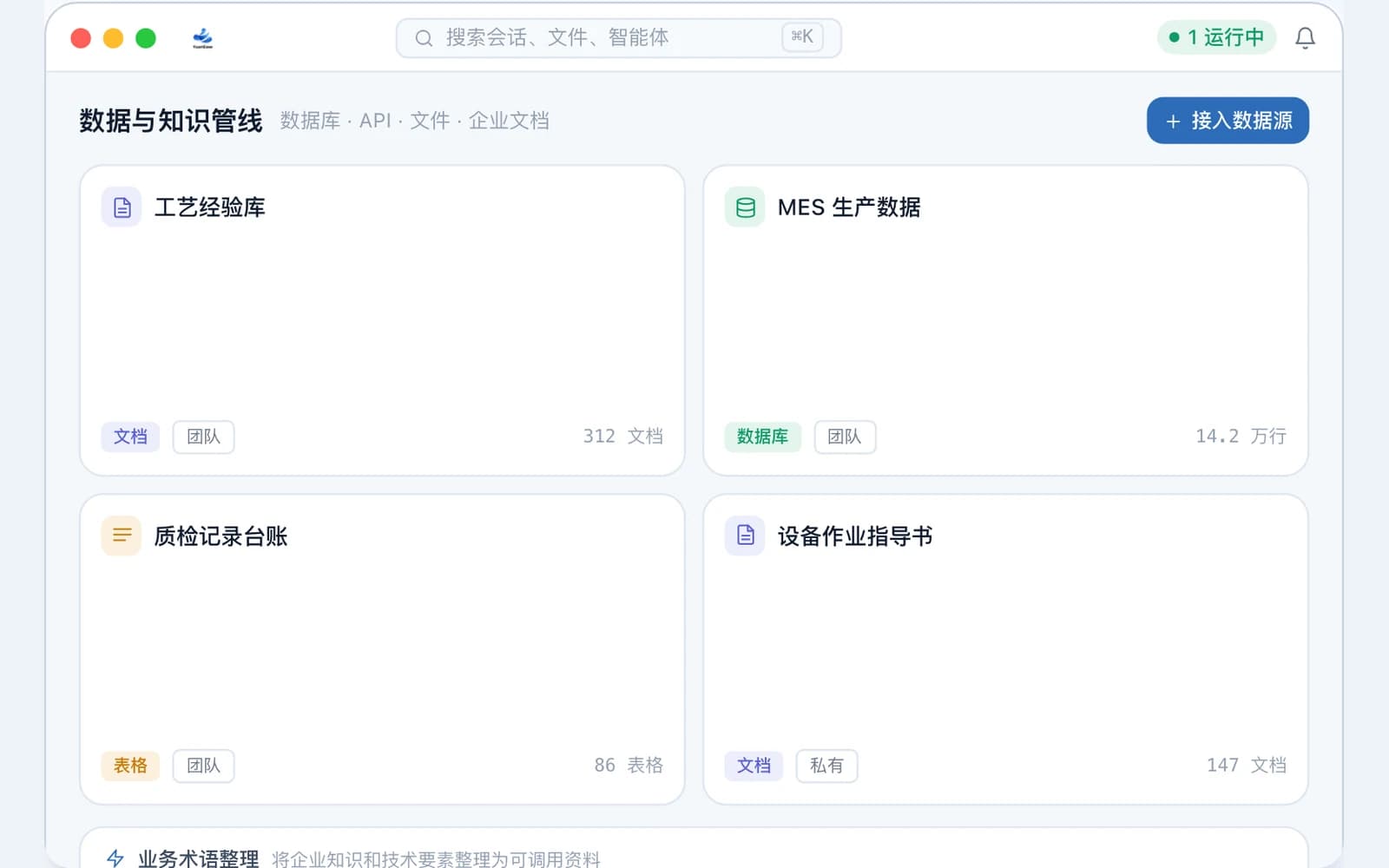Click the green fullscreen window button

[146, 38]
